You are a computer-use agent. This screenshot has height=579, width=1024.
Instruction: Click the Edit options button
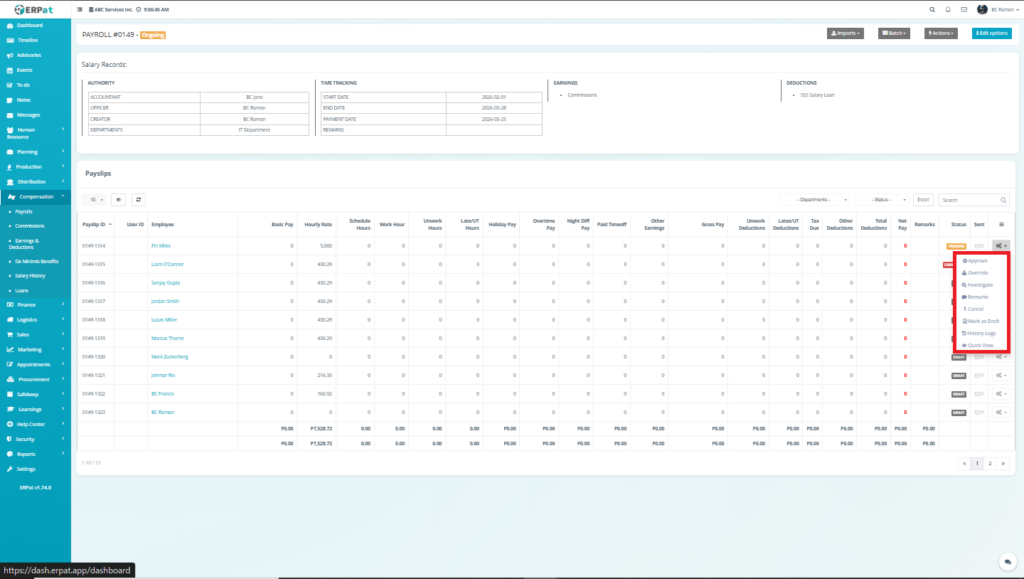click(990, 33)
